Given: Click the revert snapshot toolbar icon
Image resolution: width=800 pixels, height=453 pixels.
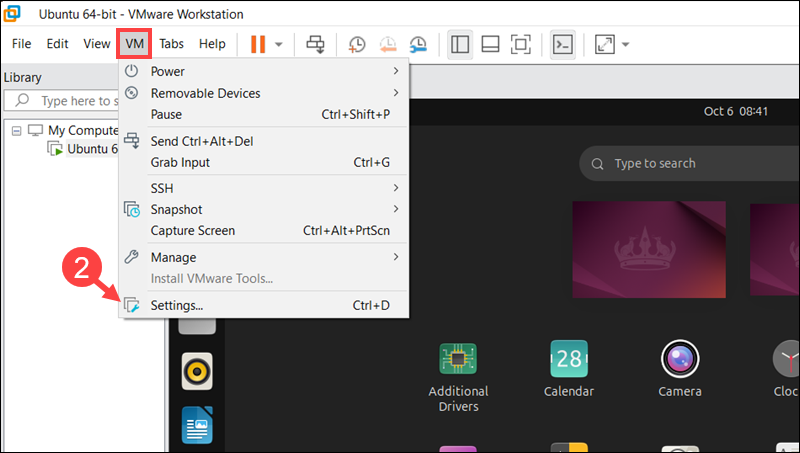Looking at the screenshot, I should coord(388,44).
